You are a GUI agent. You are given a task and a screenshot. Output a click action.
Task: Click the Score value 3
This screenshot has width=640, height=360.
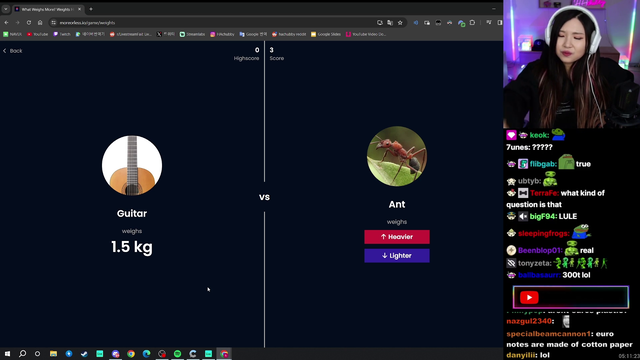[271, 50]
